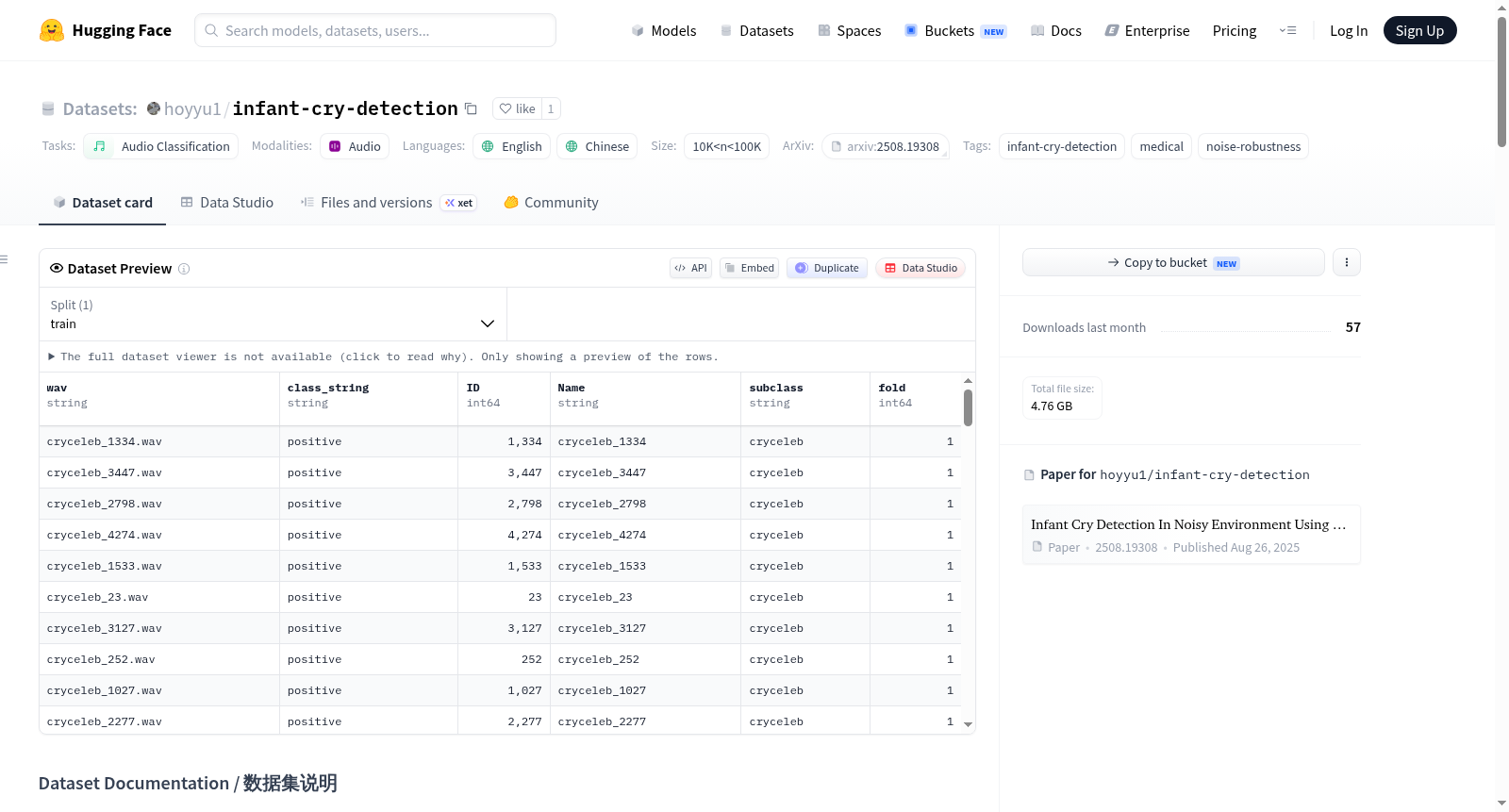Image resolution: width=1509 pixels, height=812 pixels.
Task: Open Docs
Action: point(1056,30)
